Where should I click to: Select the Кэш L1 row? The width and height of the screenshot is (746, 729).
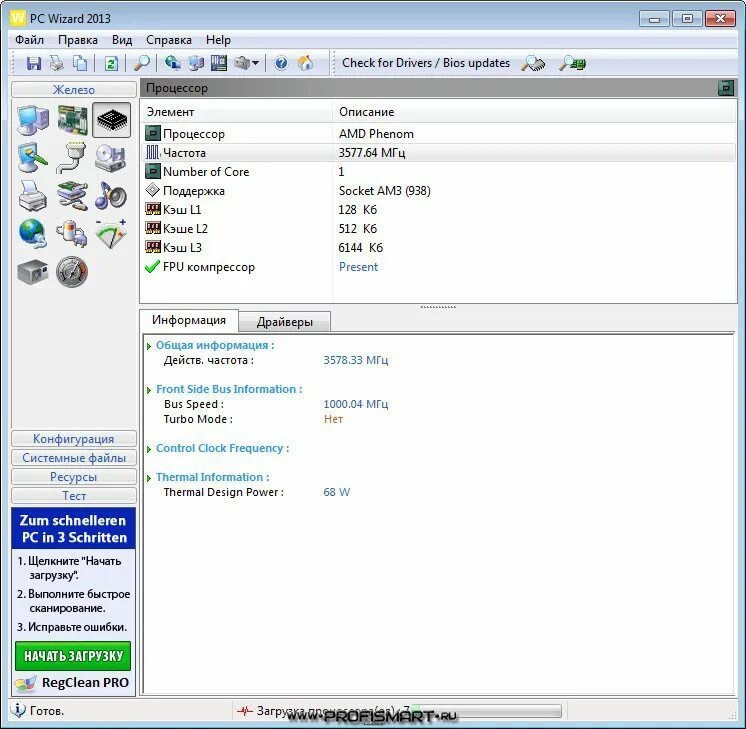439,210
